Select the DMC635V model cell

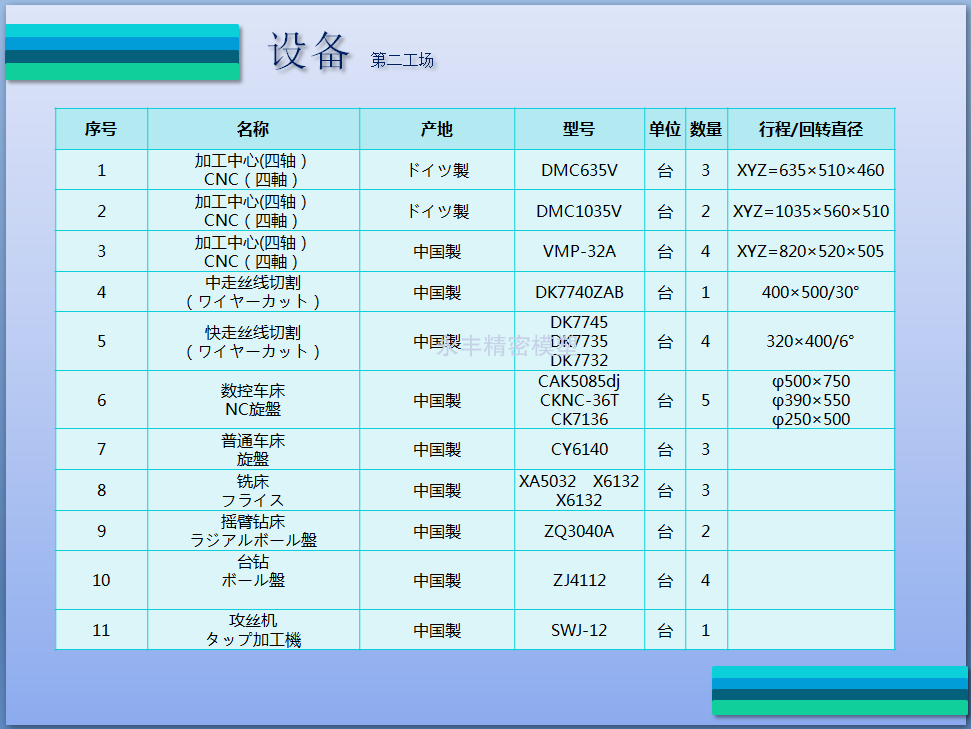coord(578,170)
